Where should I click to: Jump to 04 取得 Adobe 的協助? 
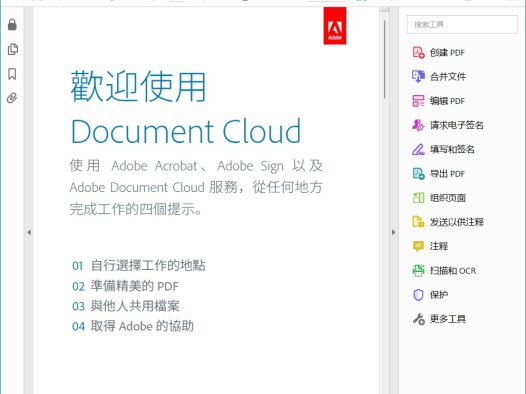[133, 326]
